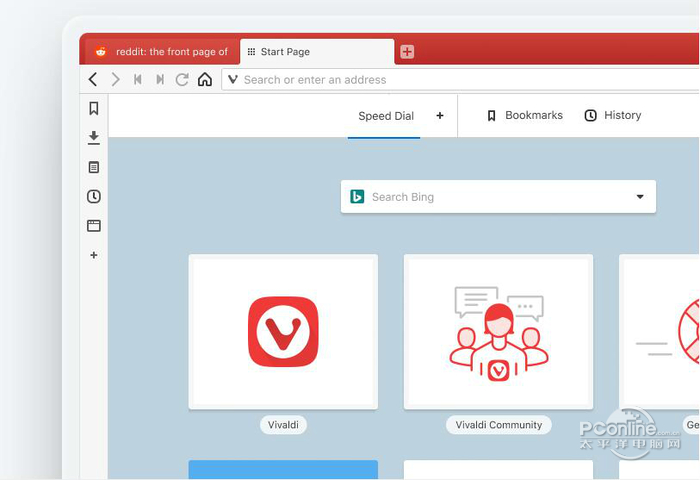
Task: Open History on the start page
Action: tap(612, 116)
